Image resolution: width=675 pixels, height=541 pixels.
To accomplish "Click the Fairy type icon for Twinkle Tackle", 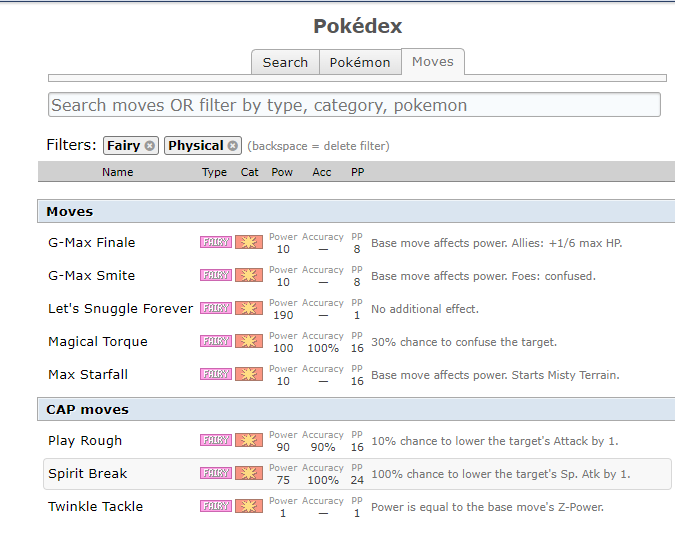I will point(216,506).
